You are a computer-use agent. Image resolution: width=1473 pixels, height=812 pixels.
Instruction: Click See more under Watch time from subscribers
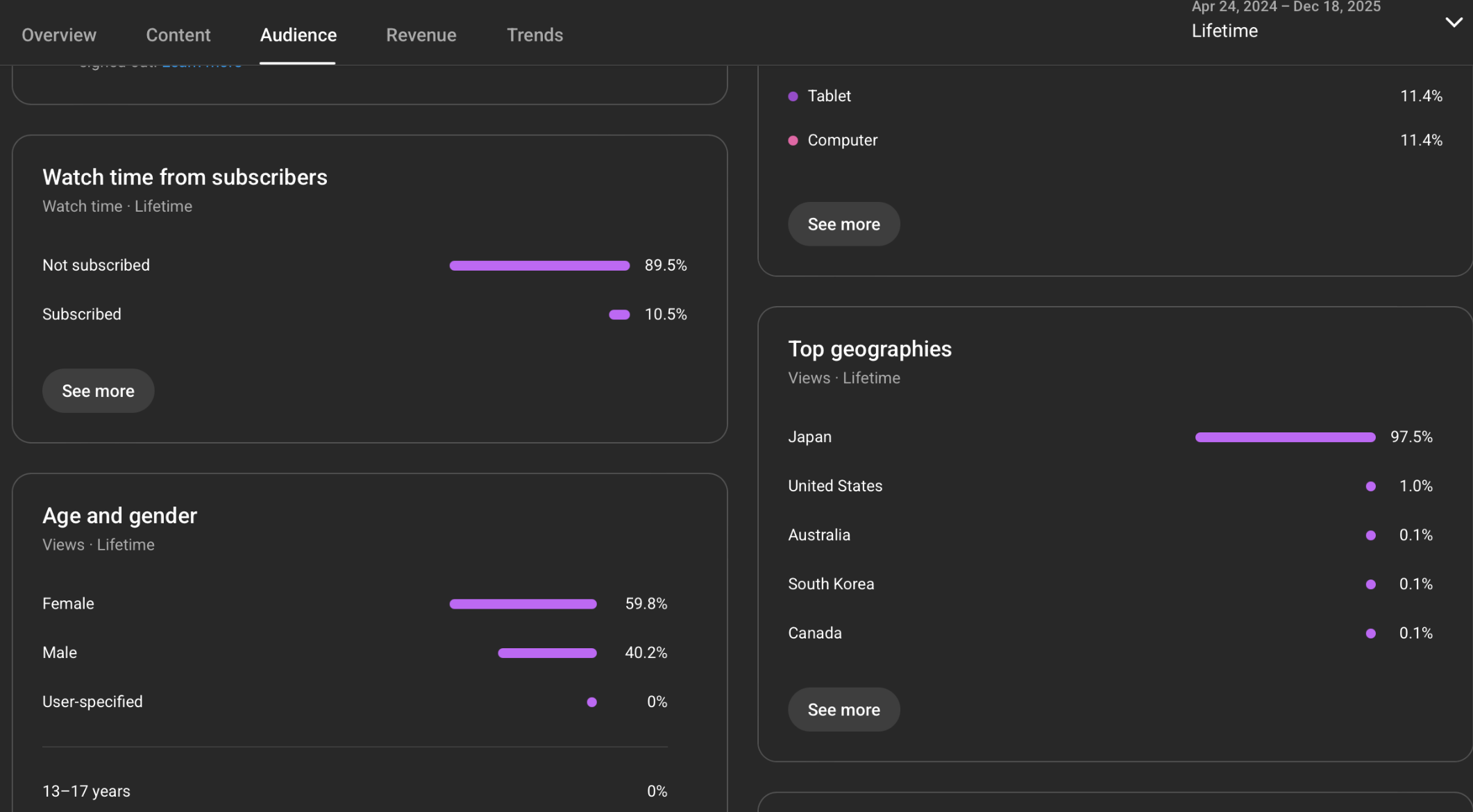(x=98, y=391)
